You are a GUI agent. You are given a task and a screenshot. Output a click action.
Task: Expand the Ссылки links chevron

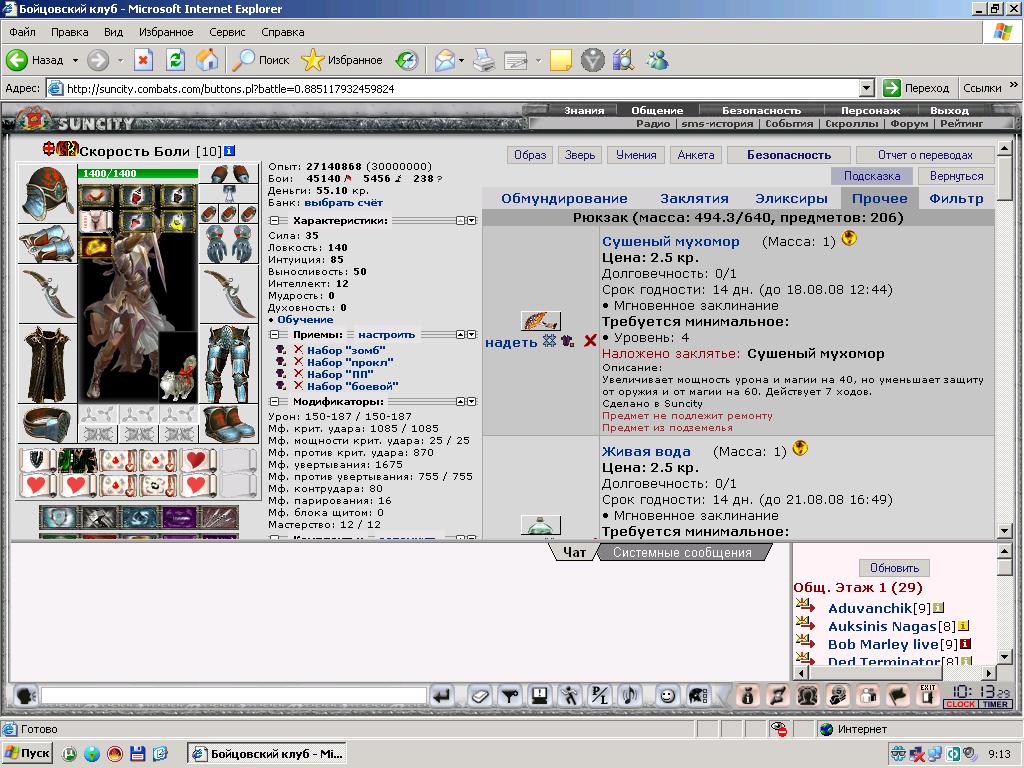1014,85
